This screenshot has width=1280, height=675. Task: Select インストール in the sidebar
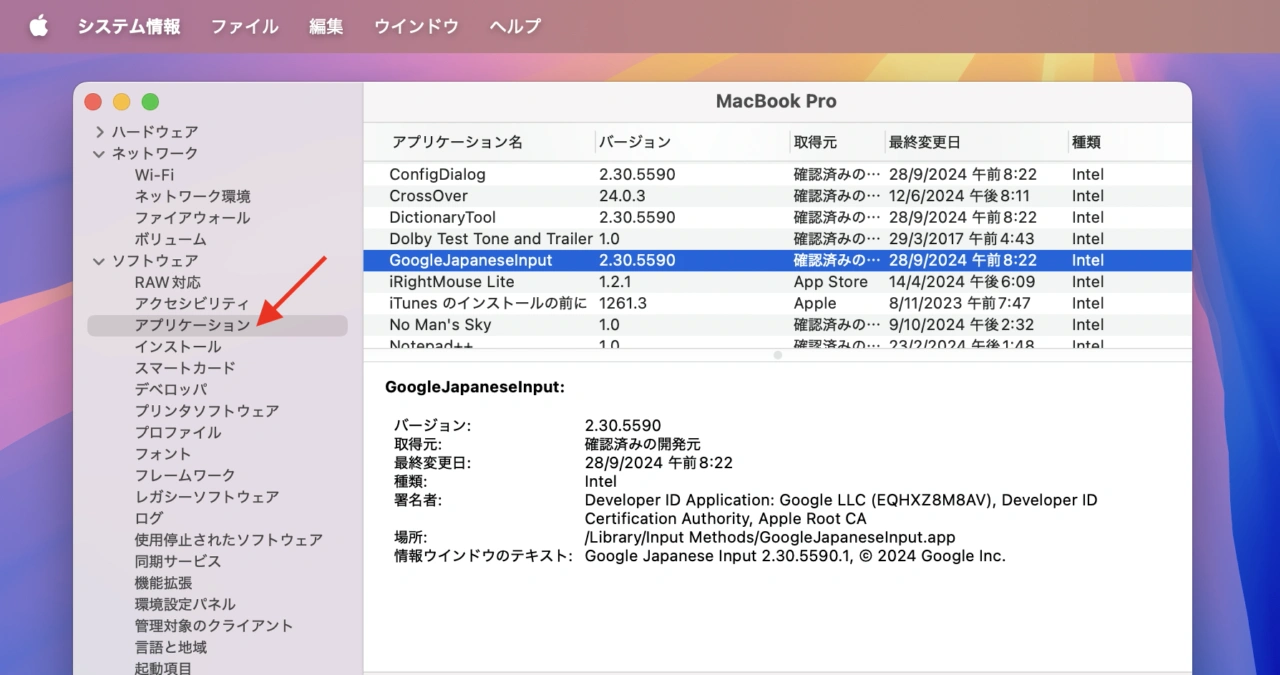click(178, 347)
